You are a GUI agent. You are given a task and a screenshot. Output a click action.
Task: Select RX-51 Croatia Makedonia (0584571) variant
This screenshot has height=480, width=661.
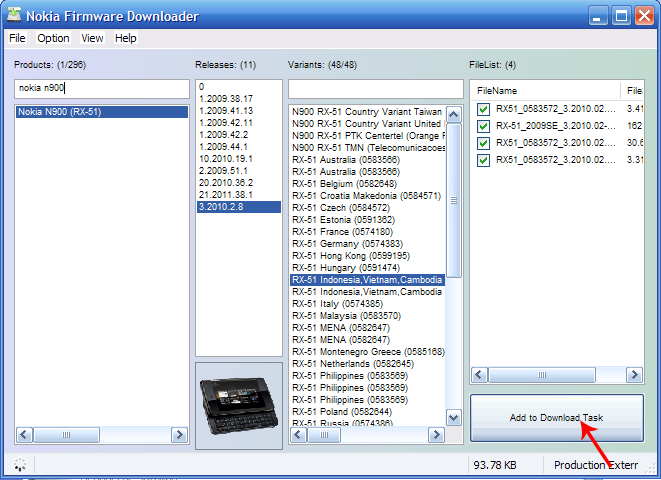coord(367,196)
